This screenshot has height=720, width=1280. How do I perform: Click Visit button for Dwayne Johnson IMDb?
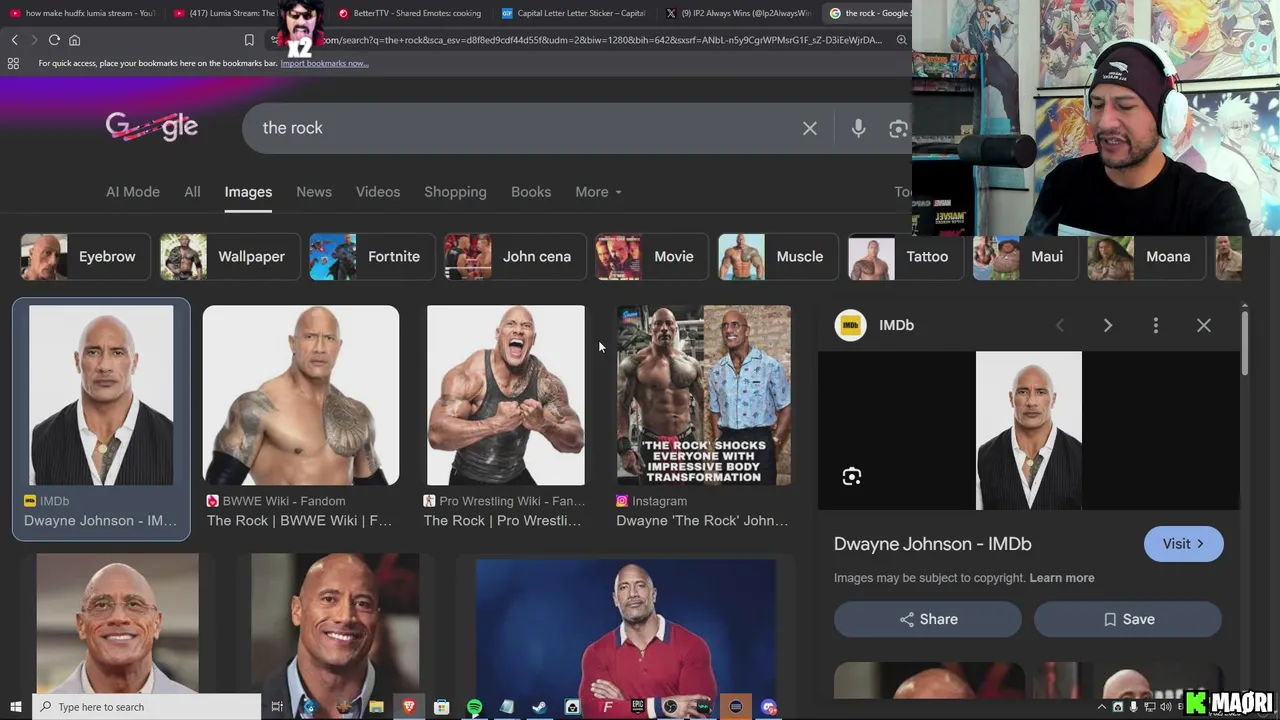pyautogui.click(x=1183, y=544)
